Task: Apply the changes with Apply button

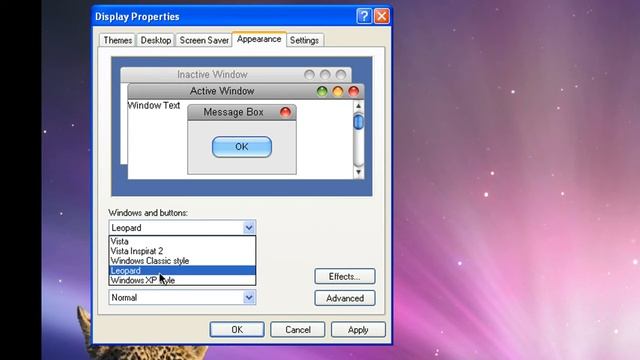Action: tap(358, 329)
